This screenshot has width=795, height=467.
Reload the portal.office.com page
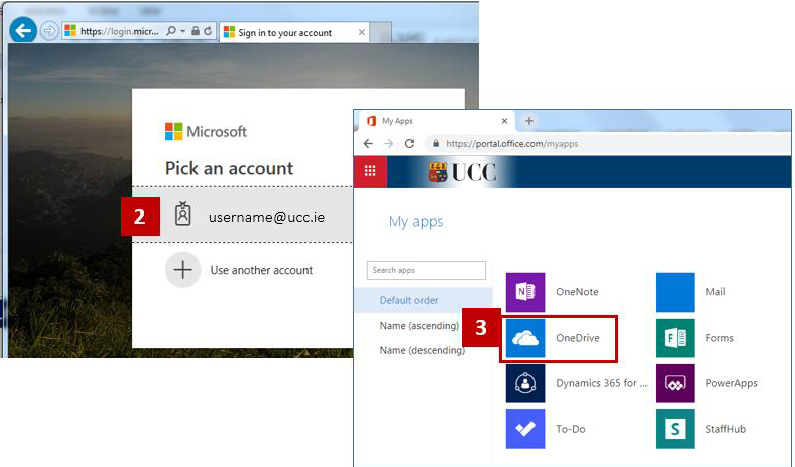409,144
